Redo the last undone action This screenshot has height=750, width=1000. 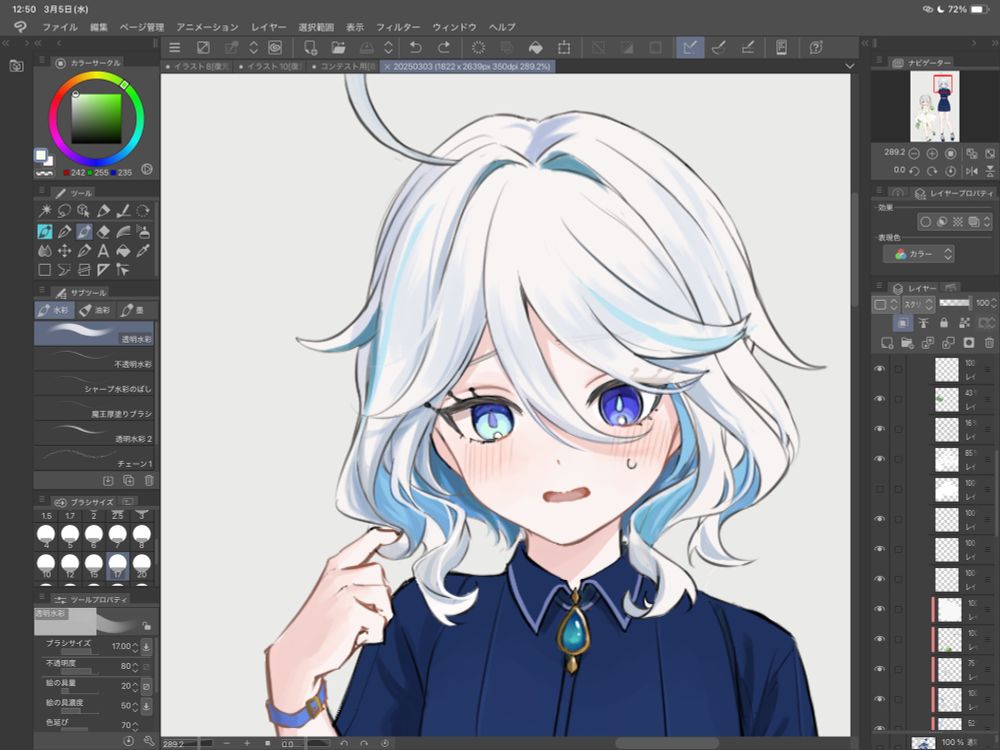444,48
